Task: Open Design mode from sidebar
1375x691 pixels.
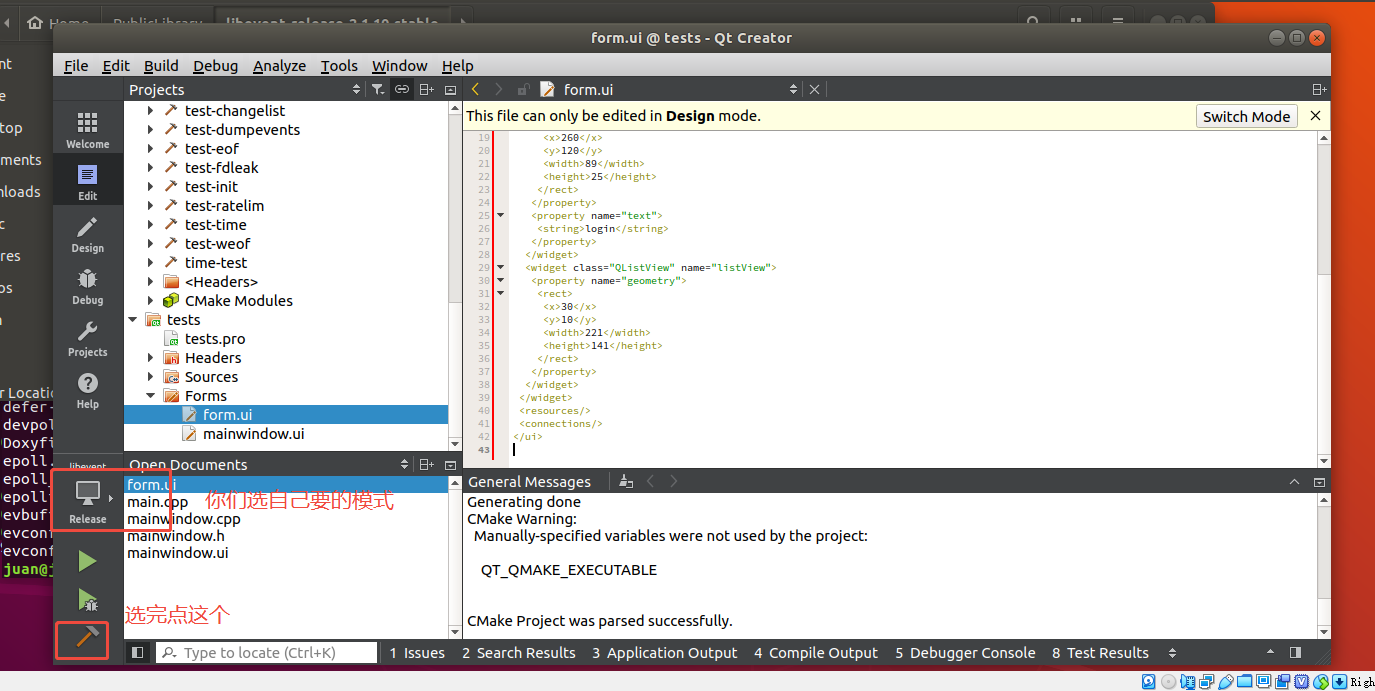Action: tap(87, 234)
